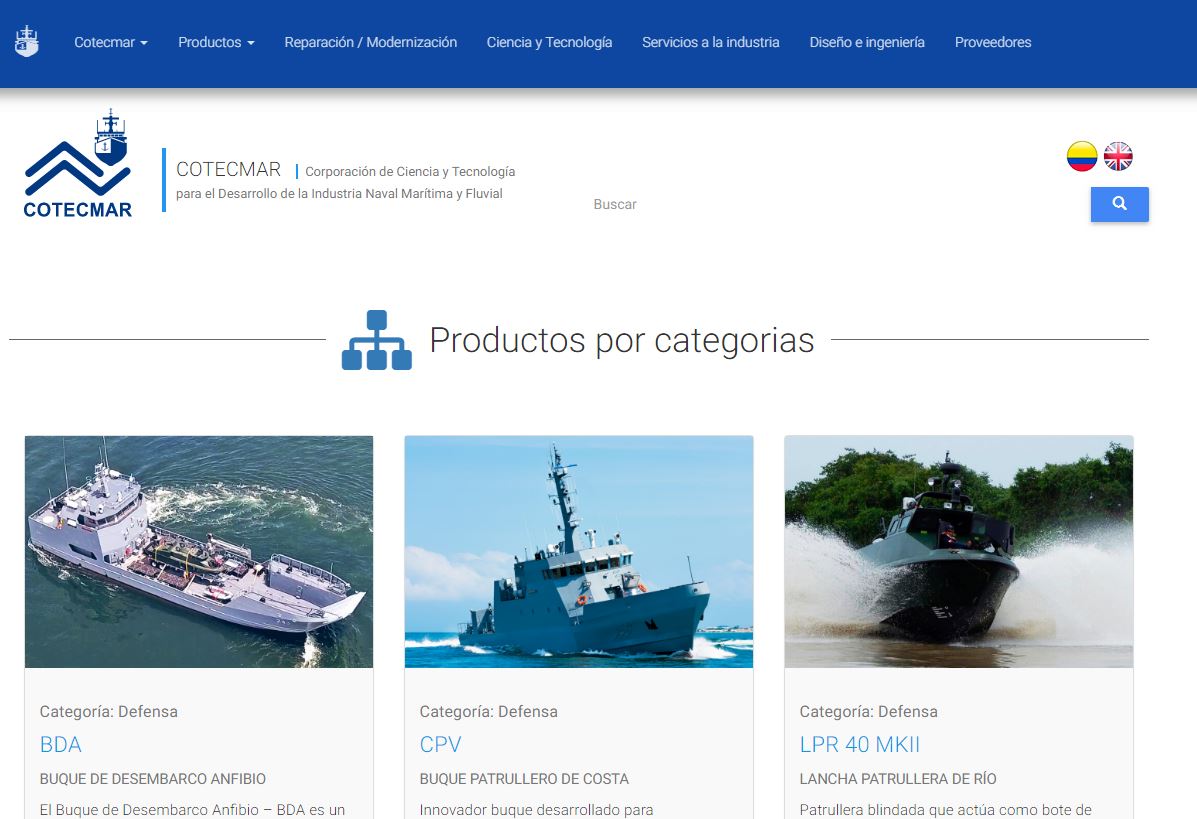This screenshot has width=1197, height=819.
Task: Focus the Buscar search field
Action: pyautogui.click(x=830, y=204)
